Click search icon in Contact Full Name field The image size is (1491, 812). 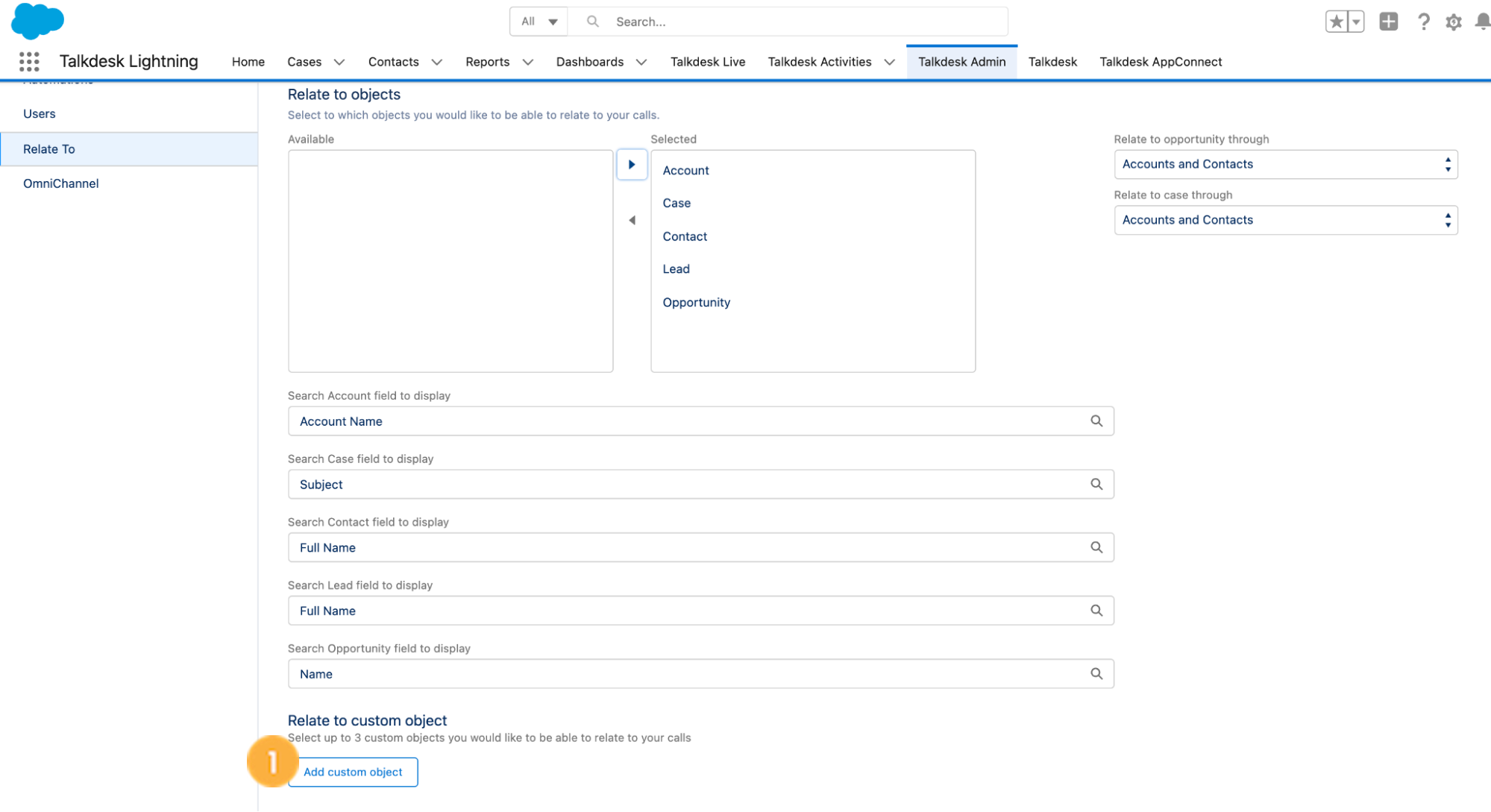click(1096, 548)
